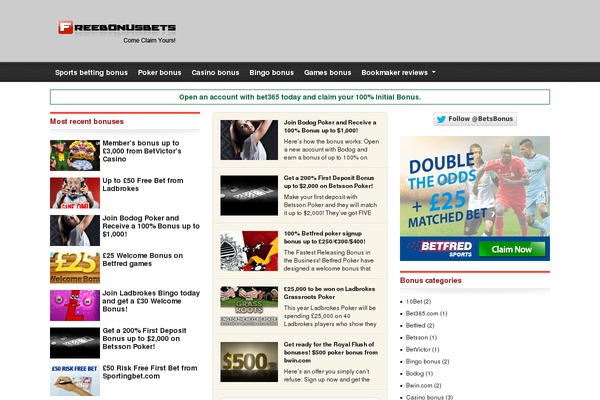This screenshot has height=400, width=600.
Task: Open Betsson Poker 200% link in recent bonuses
Action: pyautogui.click(x=144, y=338)
